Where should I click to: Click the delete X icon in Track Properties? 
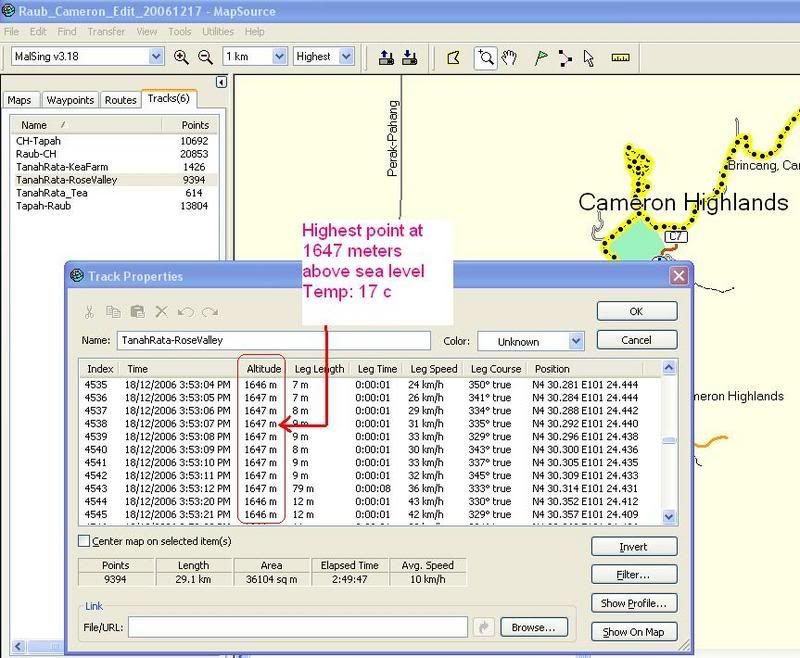click(x=161, y=312)
